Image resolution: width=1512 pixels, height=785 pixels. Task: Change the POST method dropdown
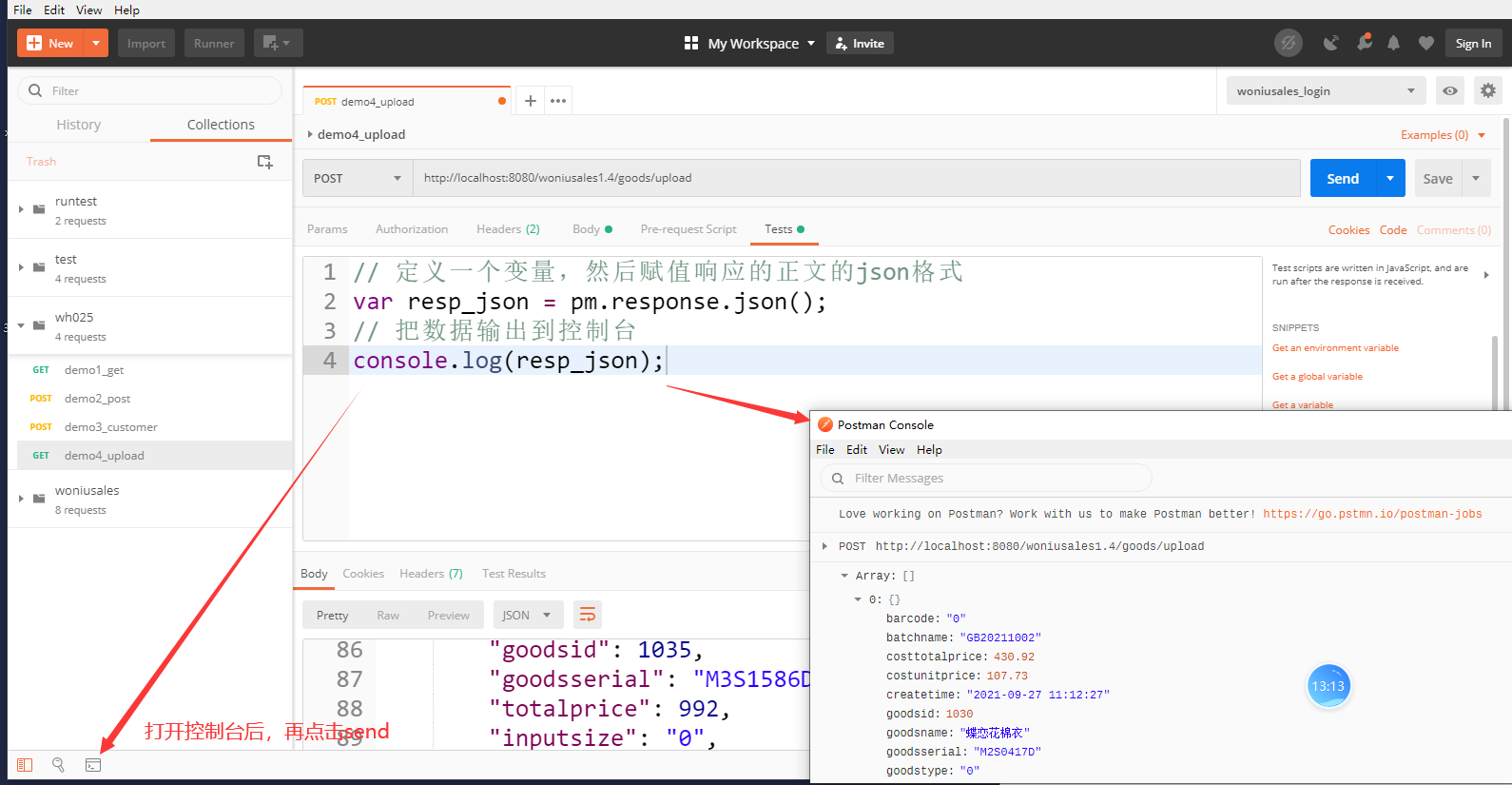pyautogui.click(x=358, y=178)
